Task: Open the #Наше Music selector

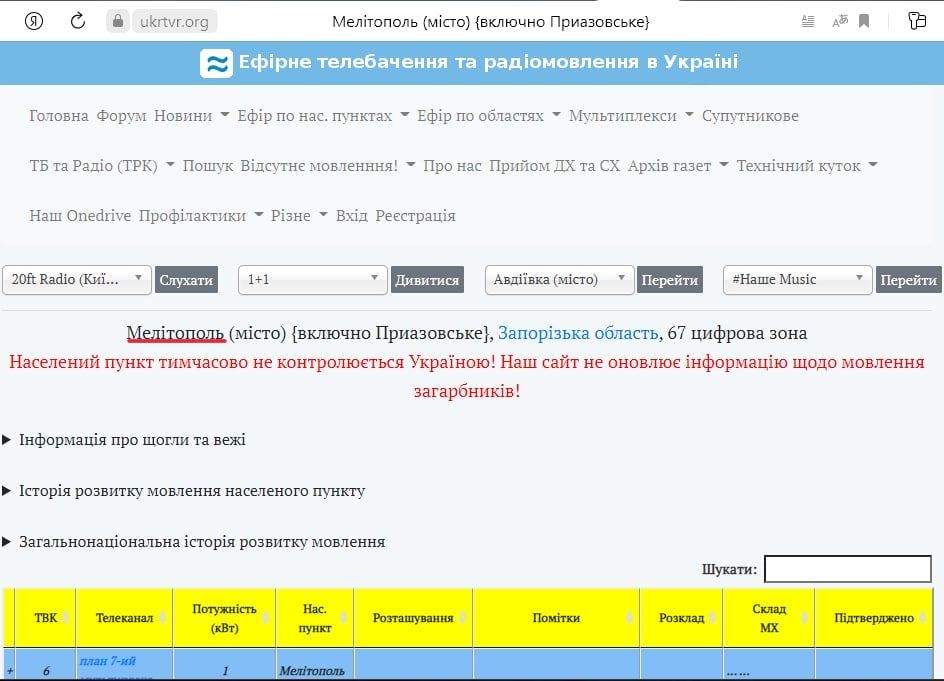Action: 797,280
